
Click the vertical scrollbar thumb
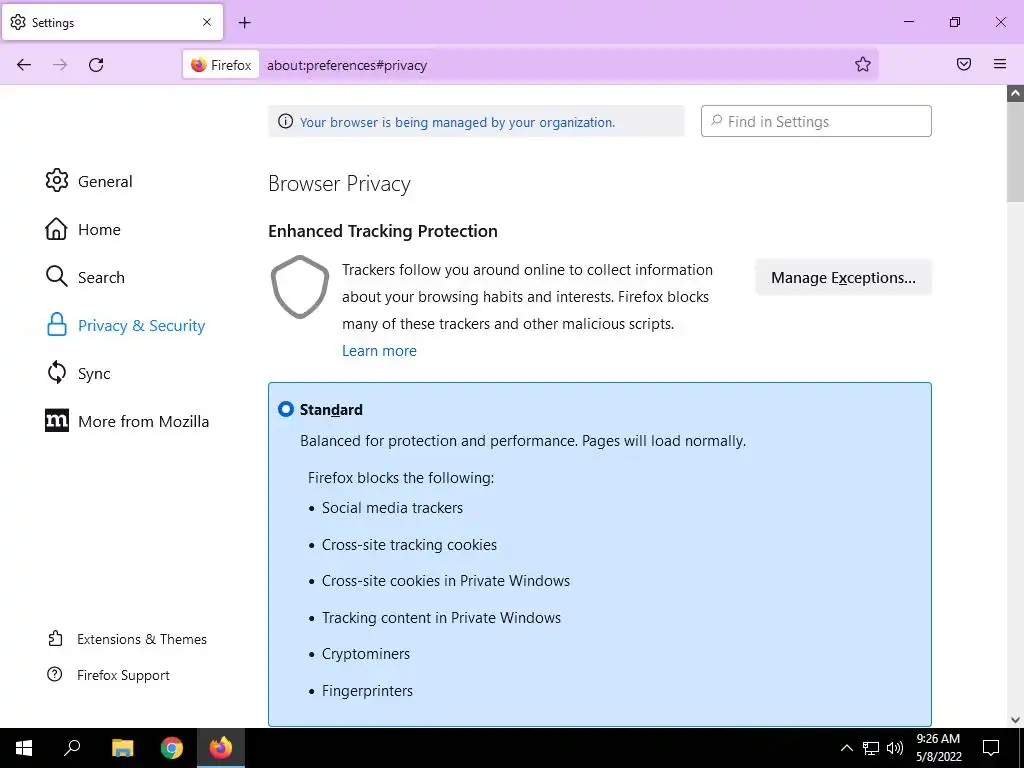tap(1015, 152)
